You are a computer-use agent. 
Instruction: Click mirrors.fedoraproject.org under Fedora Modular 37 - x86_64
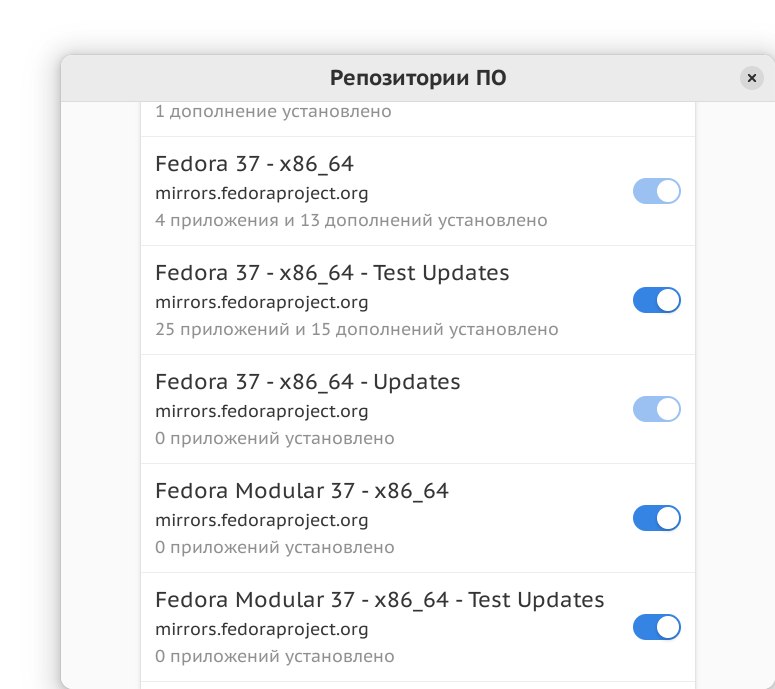coord(262,520)
